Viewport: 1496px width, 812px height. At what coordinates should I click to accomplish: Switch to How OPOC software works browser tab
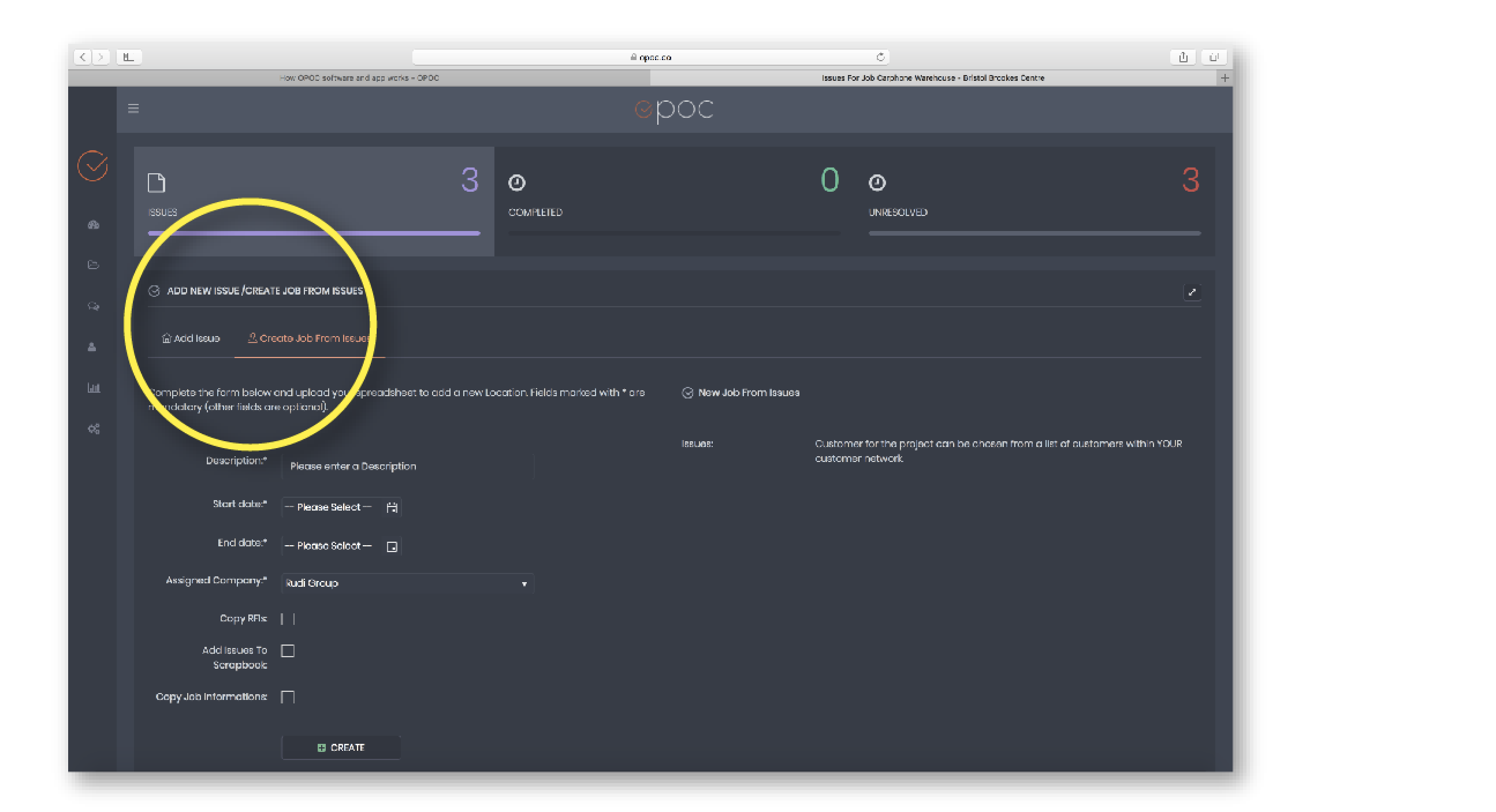359,78
